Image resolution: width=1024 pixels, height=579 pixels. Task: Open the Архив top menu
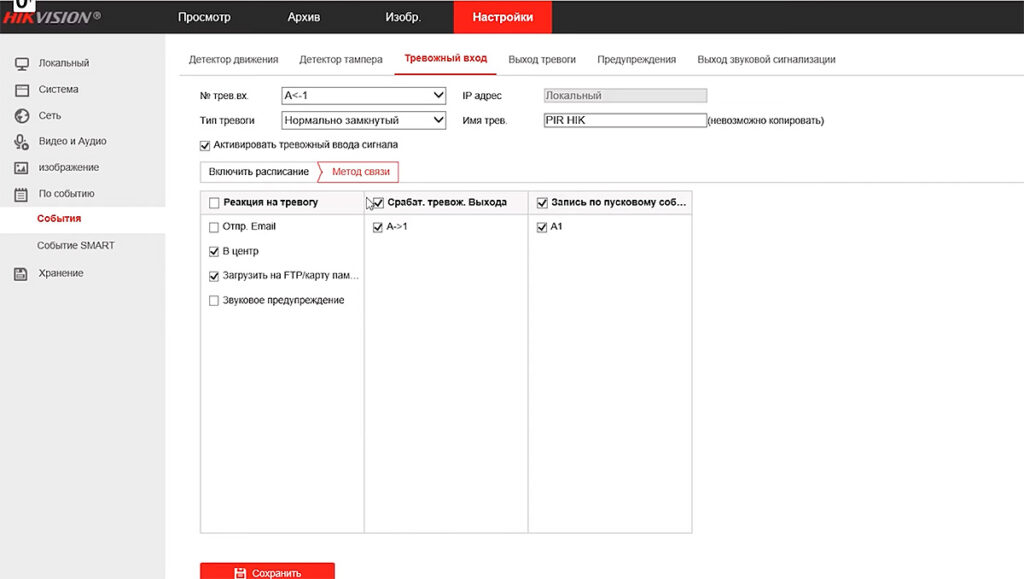pyautogui.click(x=304, y=17)
